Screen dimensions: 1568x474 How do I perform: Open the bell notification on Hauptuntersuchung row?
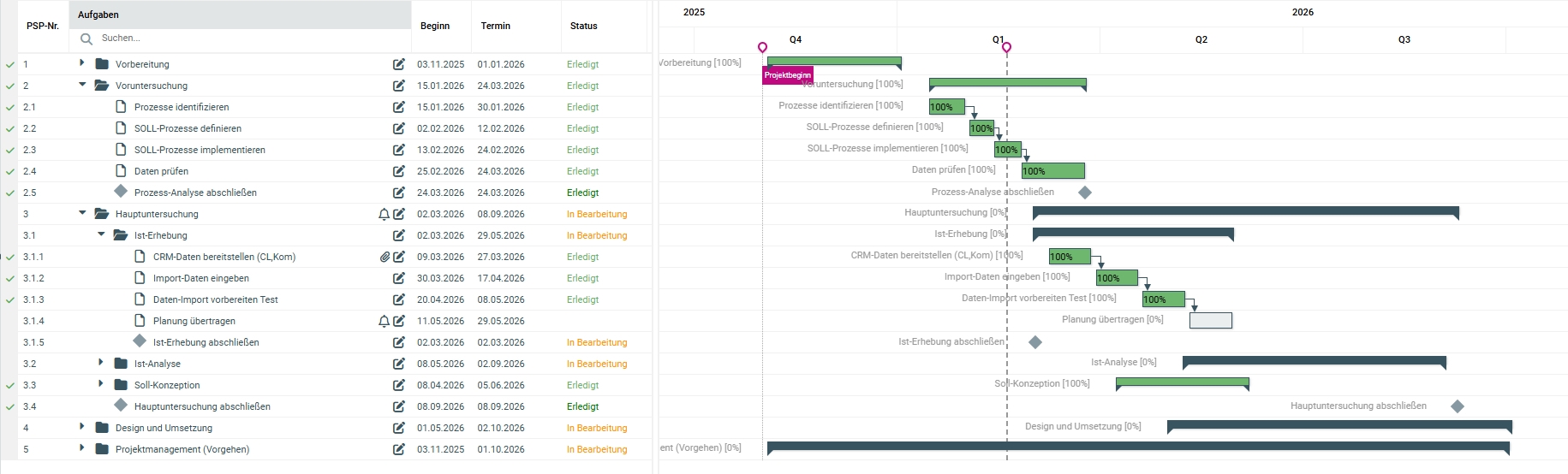pyautogui.click(x=385, y=214)
